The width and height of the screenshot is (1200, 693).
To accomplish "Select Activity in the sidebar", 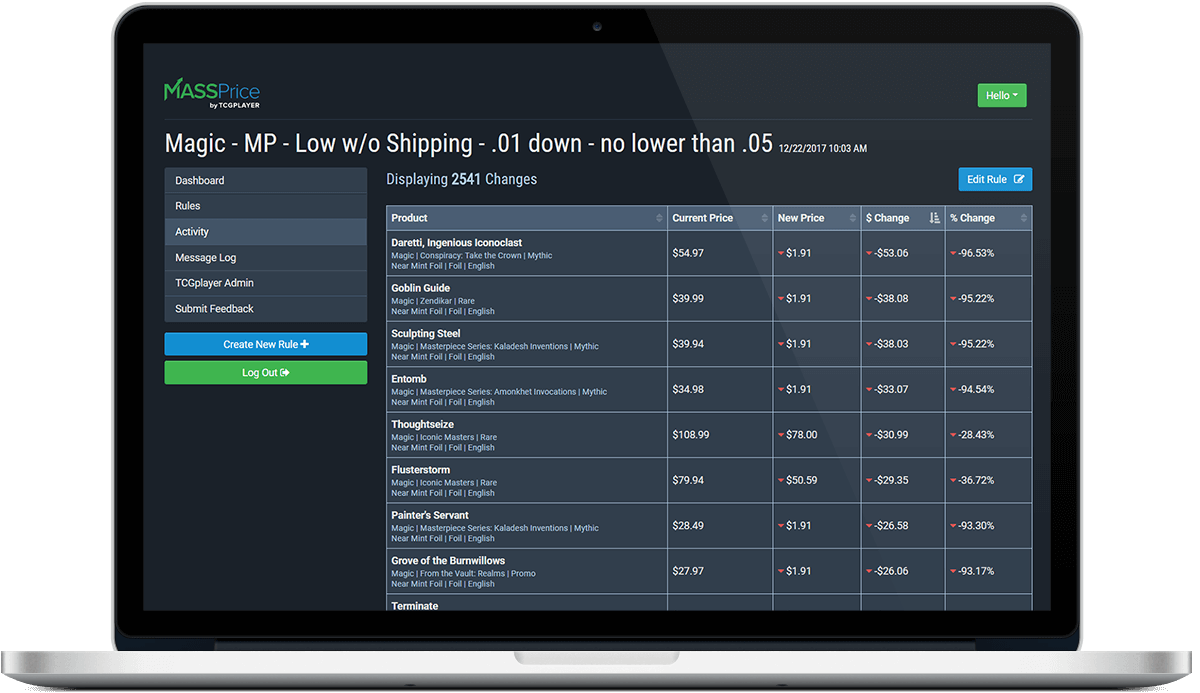I will [x=266, y=232].
